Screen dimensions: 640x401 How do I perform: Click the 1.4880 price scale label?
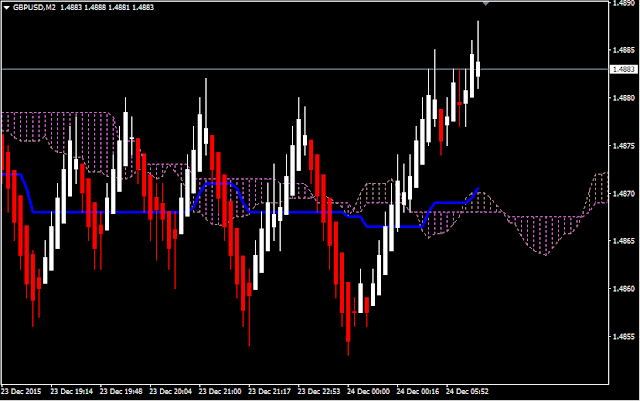[x=624, y=98]
